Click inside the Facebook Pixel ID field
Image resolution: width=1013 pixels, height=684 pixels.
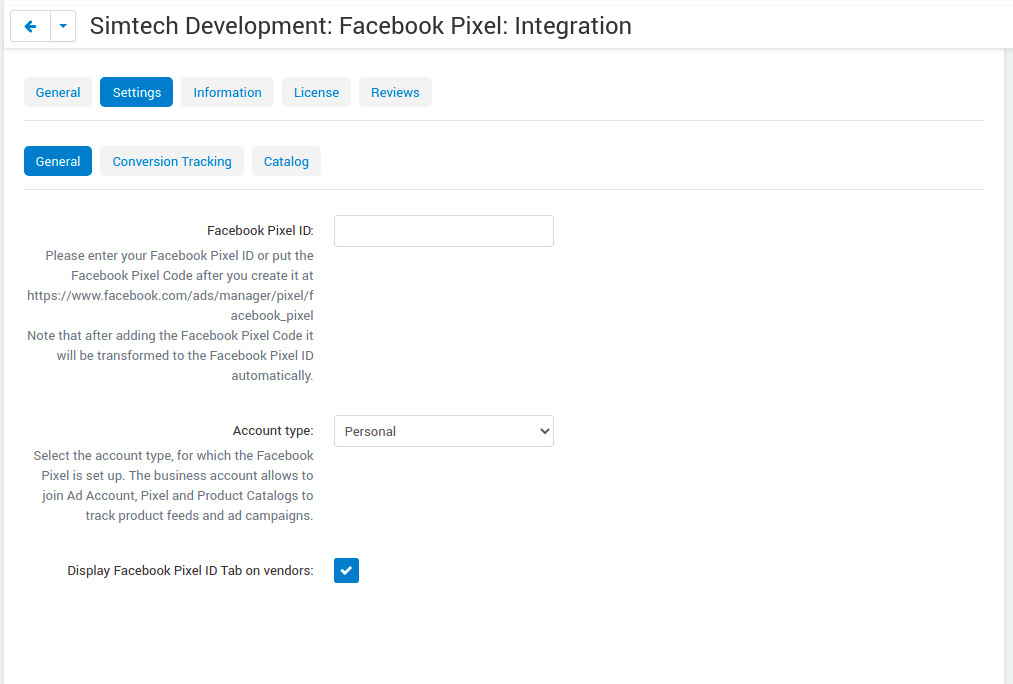pos(443,230)
